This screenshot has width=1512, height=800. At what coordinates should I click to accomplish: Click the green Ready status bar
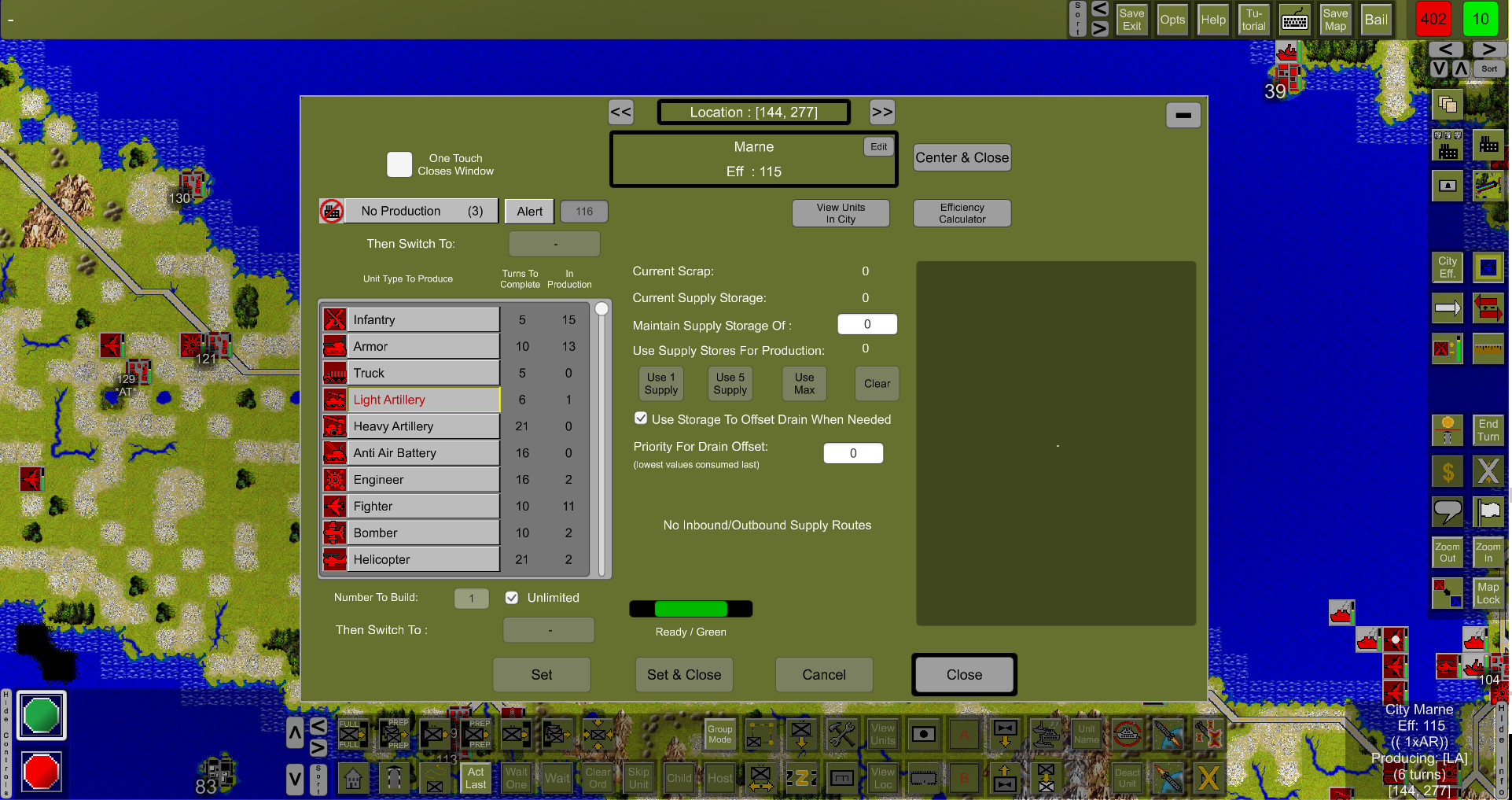click(690, 608)
